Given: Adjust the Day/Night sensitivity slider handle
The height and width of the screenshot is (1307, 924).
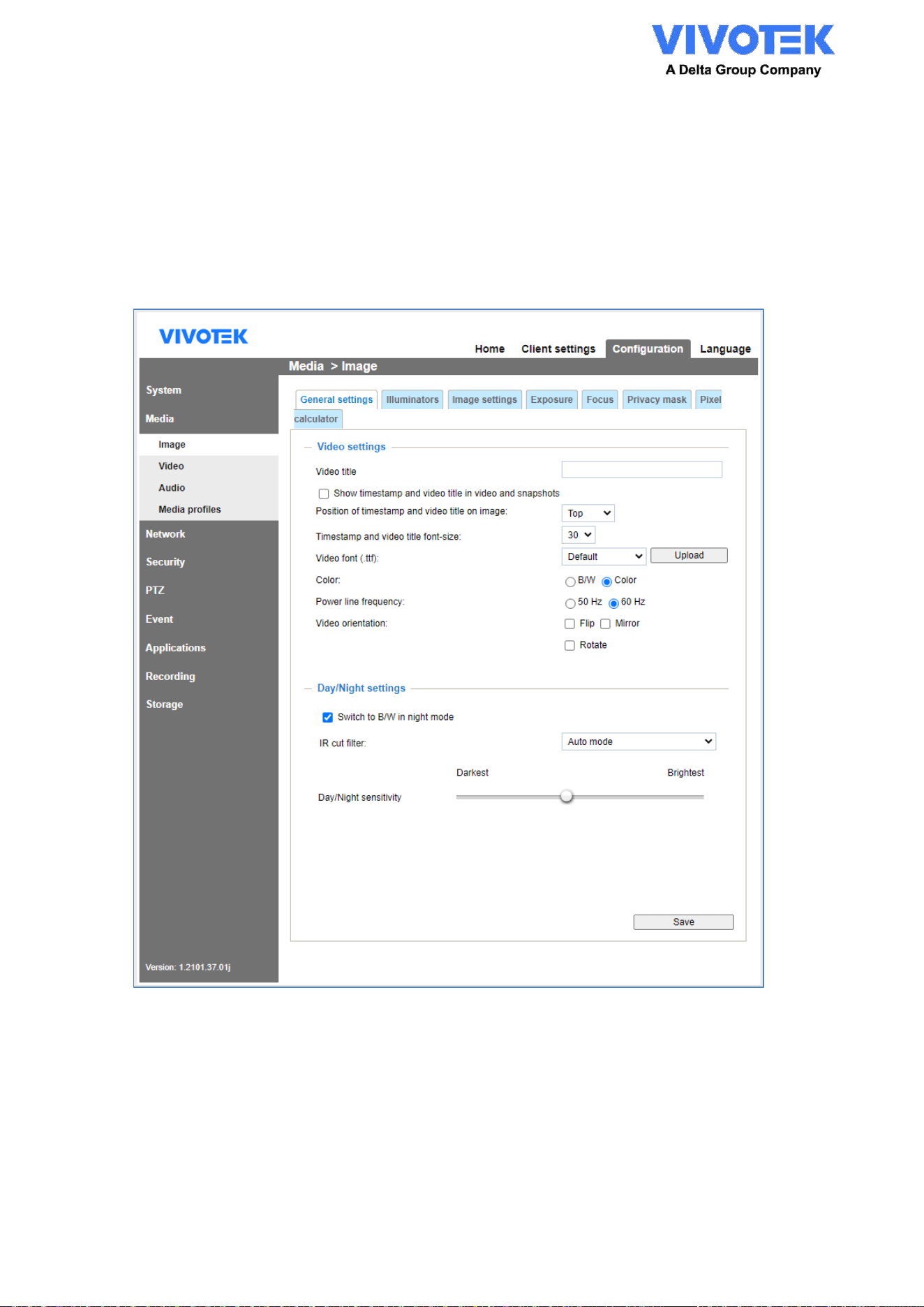Looking at the screenshot, I should point(567,796).
